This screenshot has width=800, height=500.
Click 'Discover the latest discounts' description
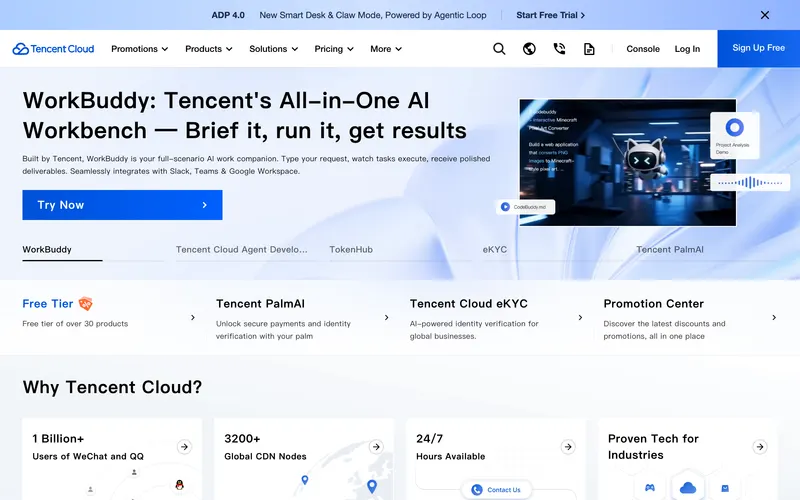click(x=664, y=330)
